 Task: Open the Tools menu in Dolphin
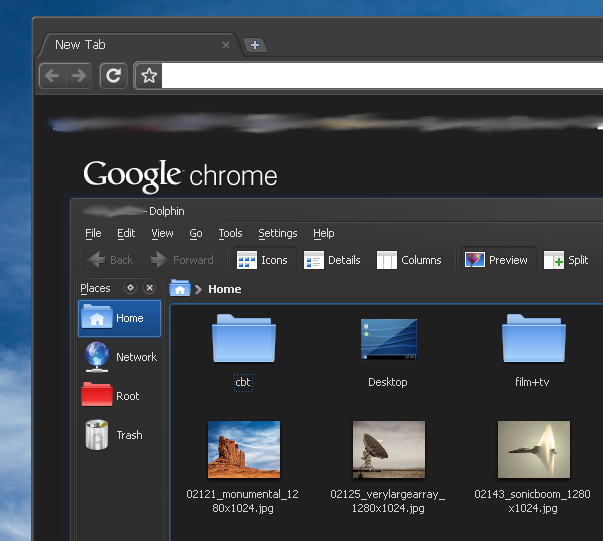[x=230, y=233]
